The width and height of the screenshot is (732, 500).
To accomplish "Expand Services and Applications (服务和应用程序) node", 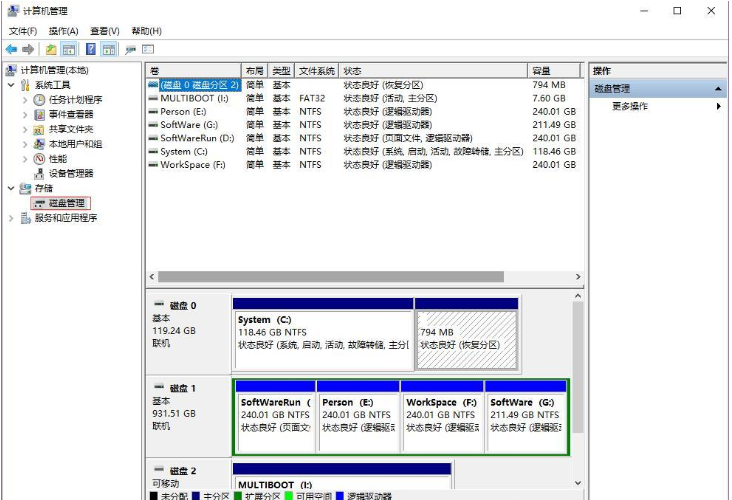I will (x=11, y=218).
